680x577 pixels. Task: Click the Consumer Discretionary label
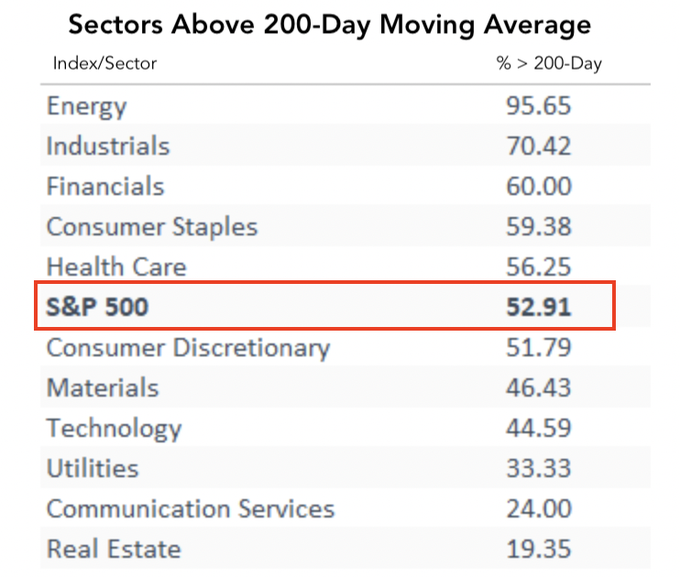(x=188, y=348)
